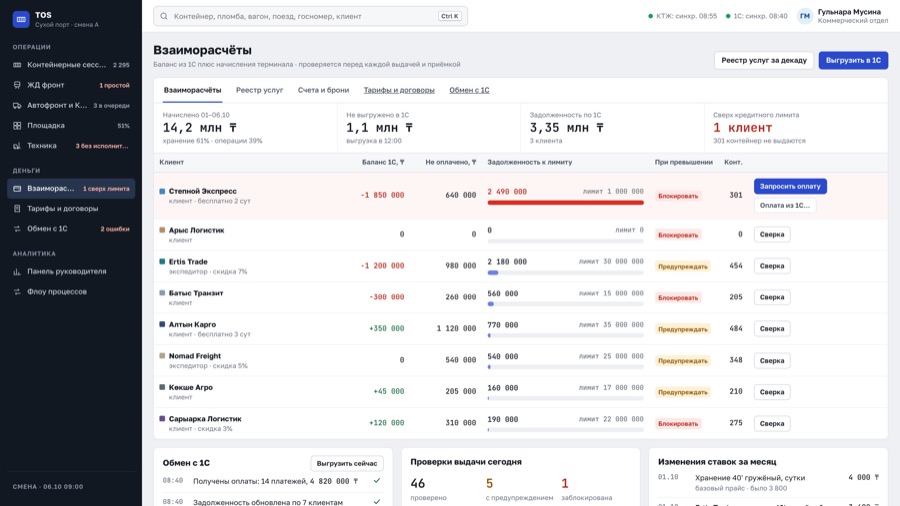Click the TOS logo icon
Image resolution: width=900 pixels, height=506 pixels.
(x=21, y=19)
